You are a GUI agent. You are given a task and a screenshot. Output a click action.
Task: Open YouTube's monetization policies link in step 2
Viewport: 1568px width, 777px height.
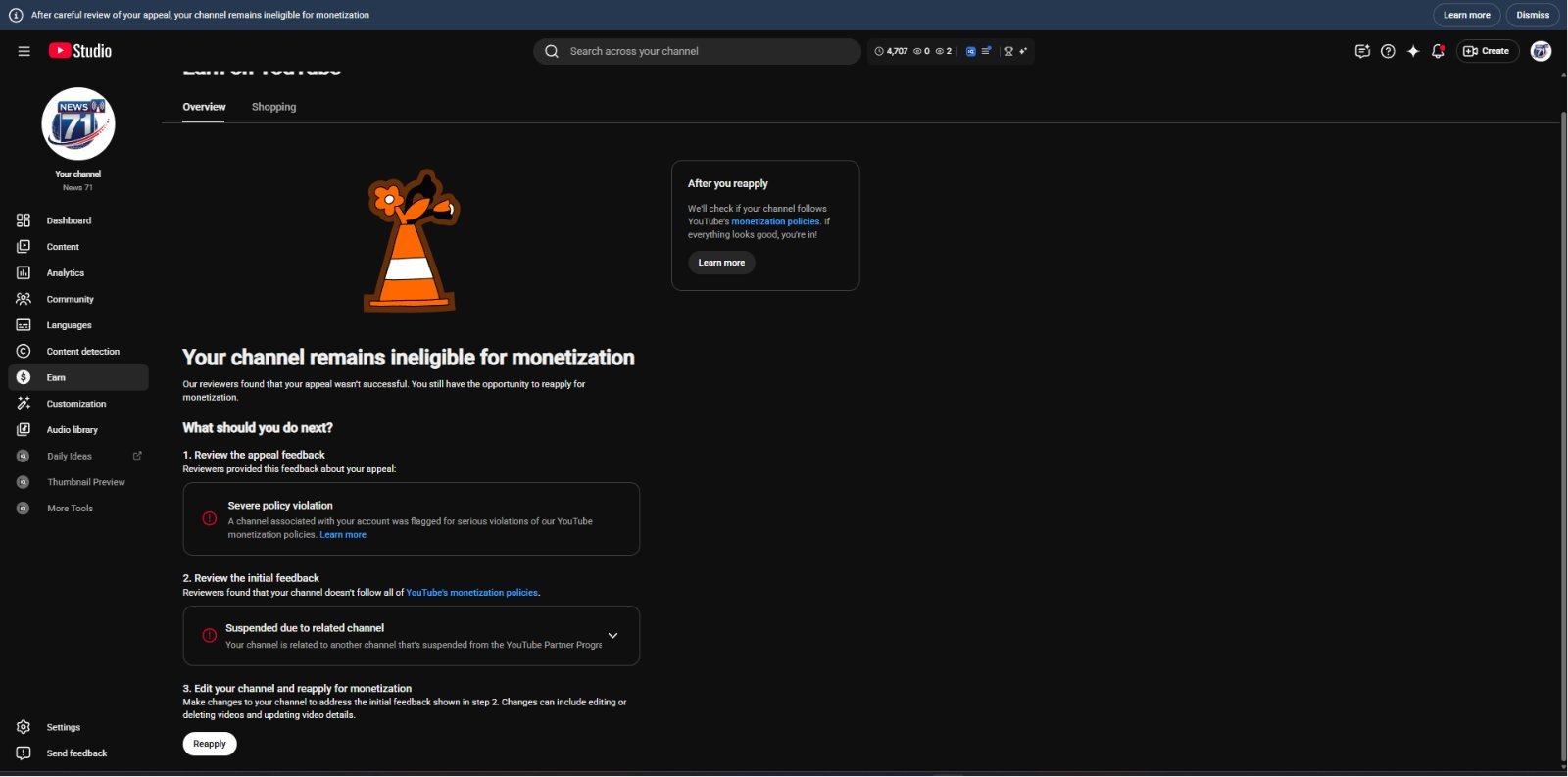[x=472, y=593]
